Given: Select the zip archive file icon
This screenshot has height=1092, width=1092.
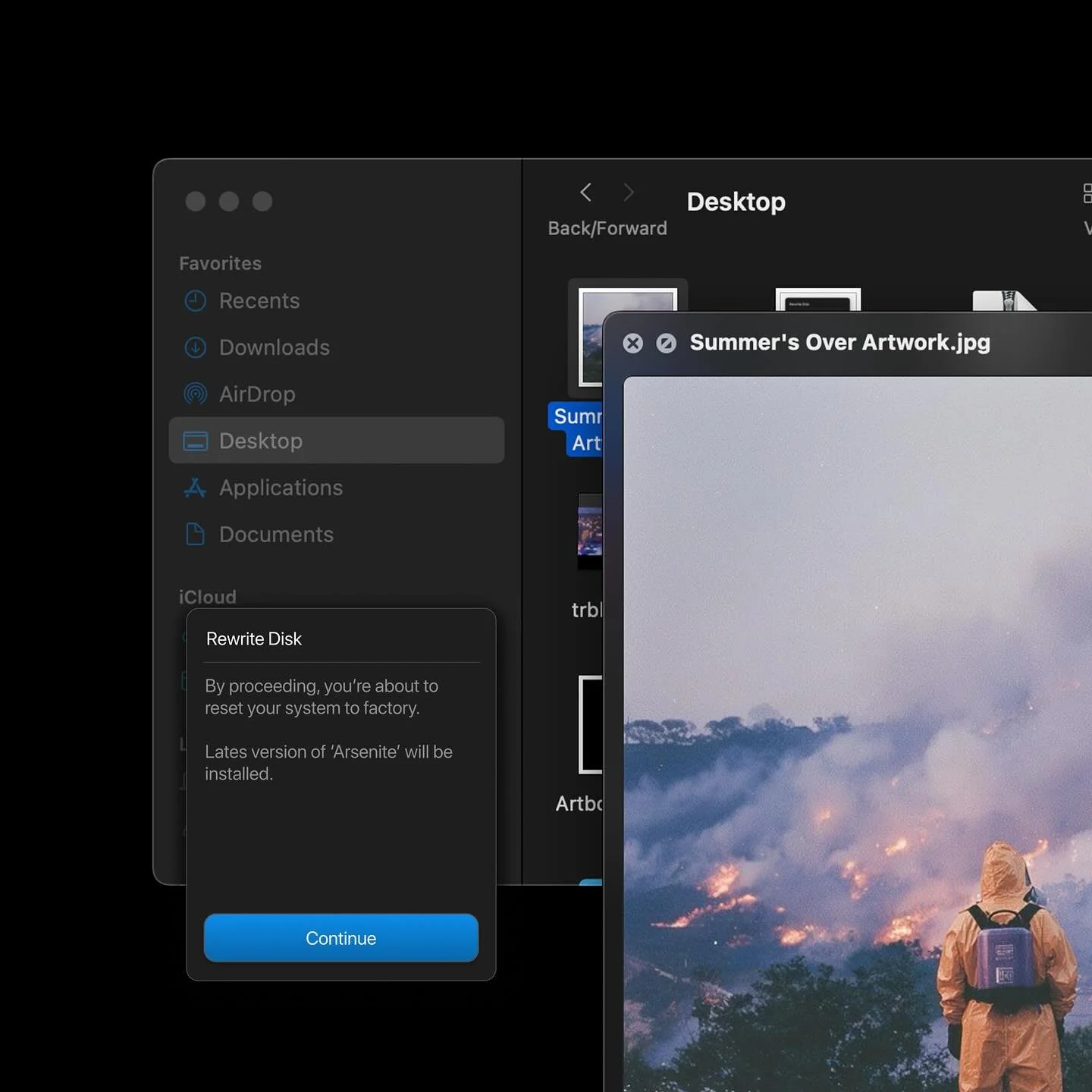Looking at the screenshot, I should point(1004,300).
